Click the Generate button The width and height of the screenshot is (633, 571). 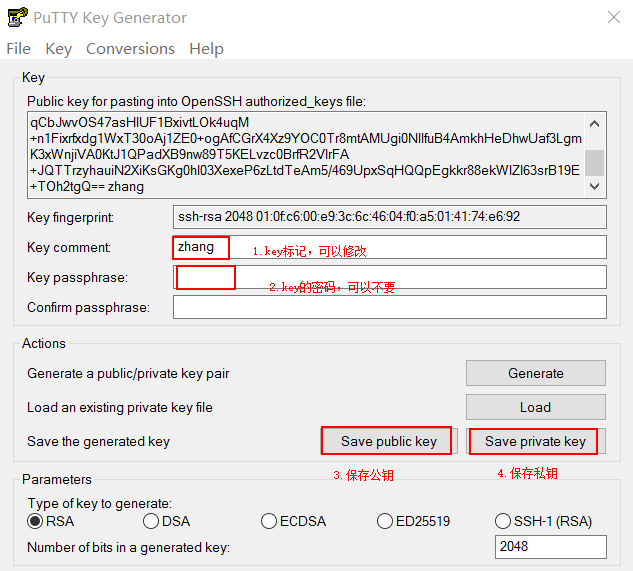pyautogui.click(x=536, y=373)
